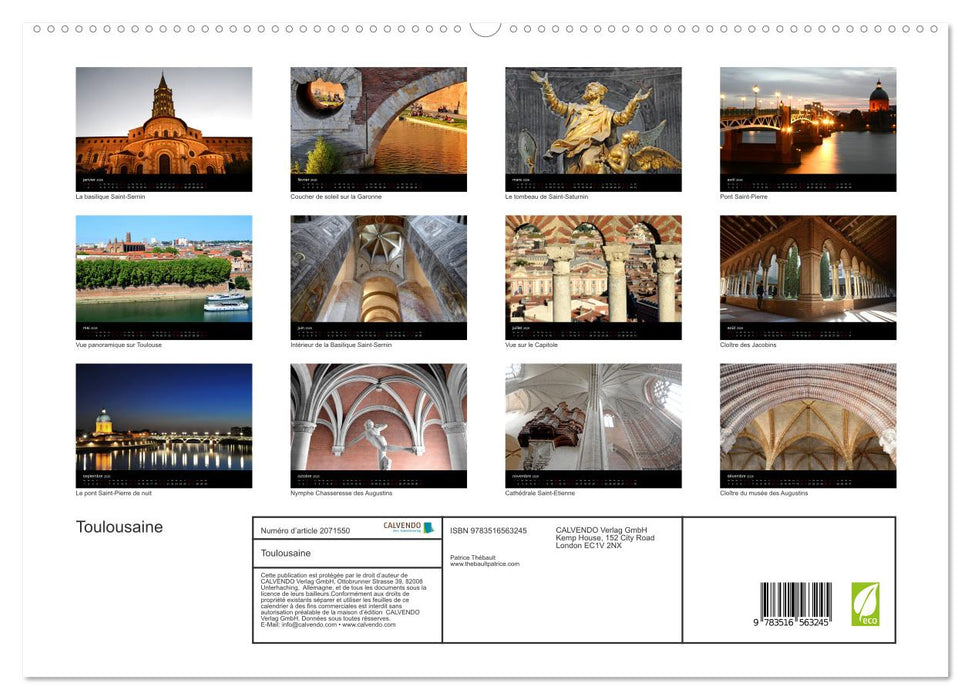Expand the Numéro d'article 2071550 row

click(306, 530)
